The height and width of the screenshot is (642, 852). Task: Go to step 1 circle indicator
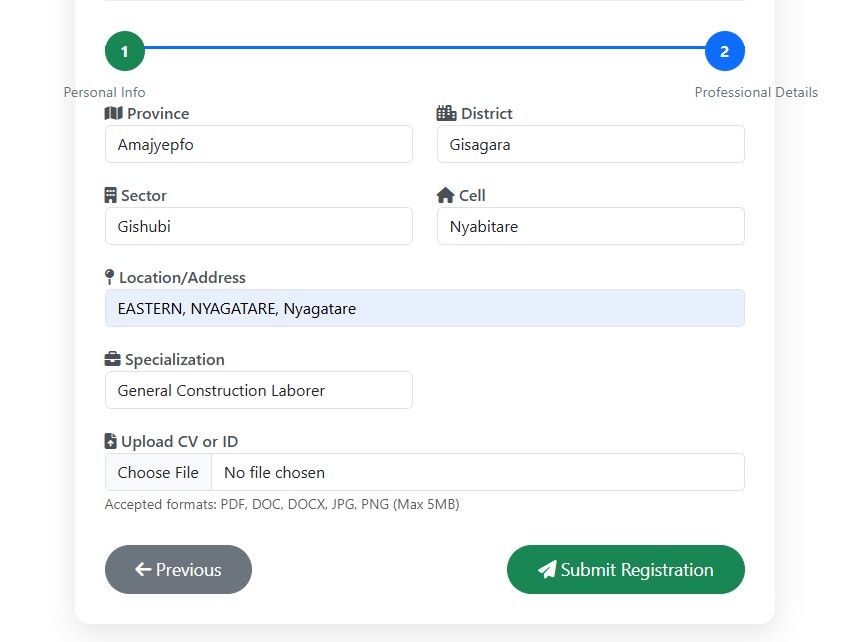[125, 51]
